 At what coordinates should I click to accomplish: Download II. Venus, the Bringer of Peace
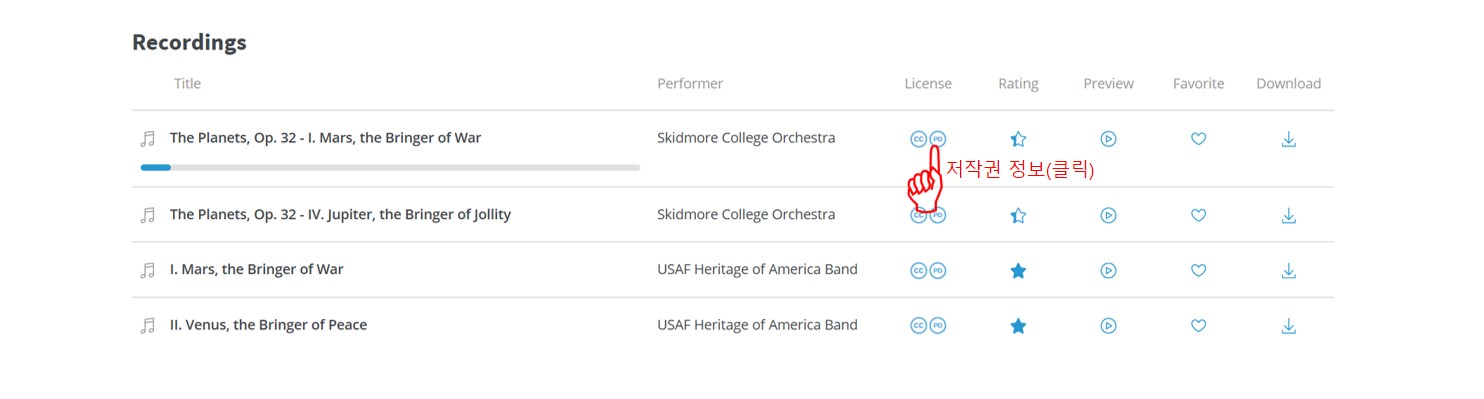(1288, 325)
